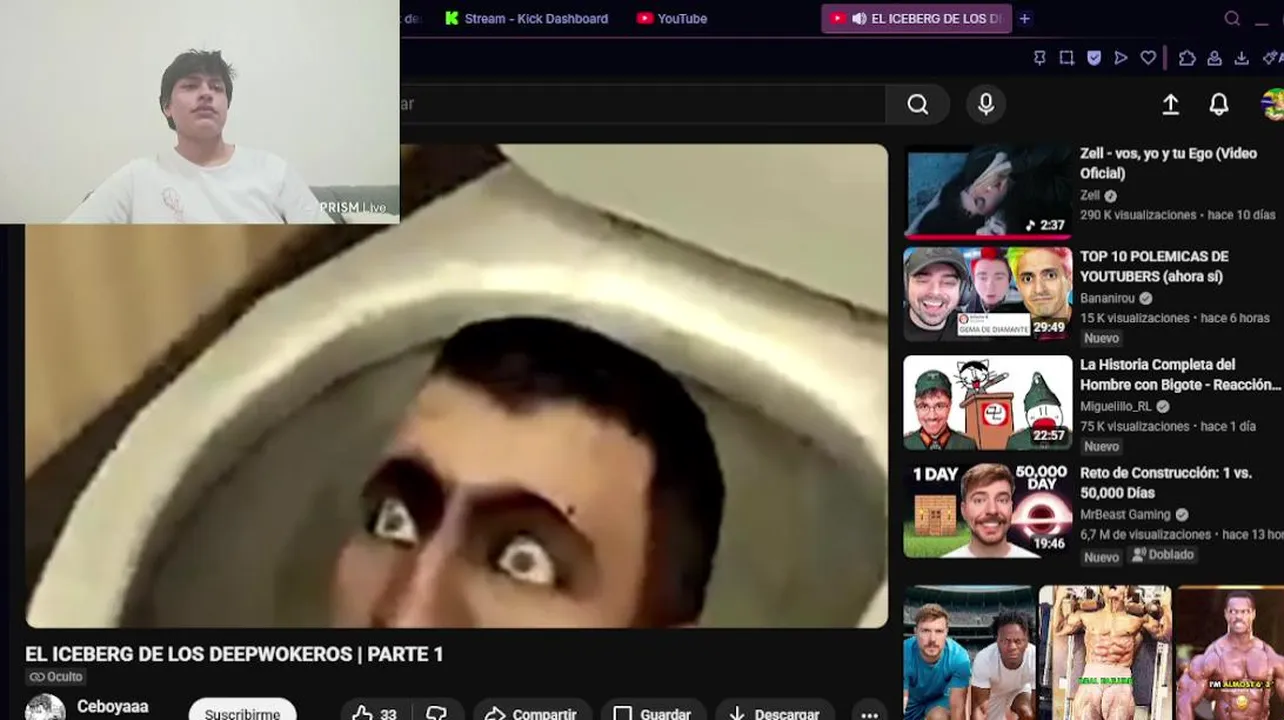1284x720 pixels.
Task: Click the '33' like count
Action: click(388, 714)
